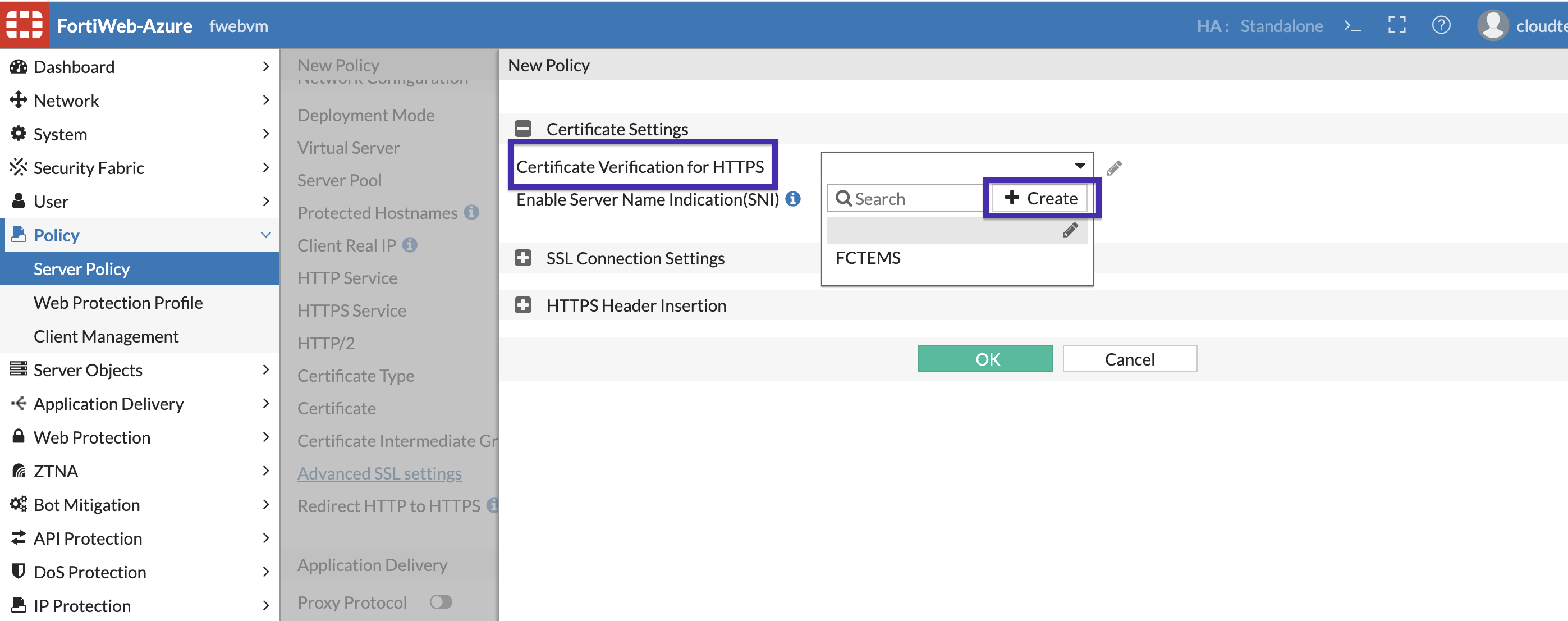Open the Certificate Verification dropdown
This screenshot has width=1568, height=621.
coord(957,166)
